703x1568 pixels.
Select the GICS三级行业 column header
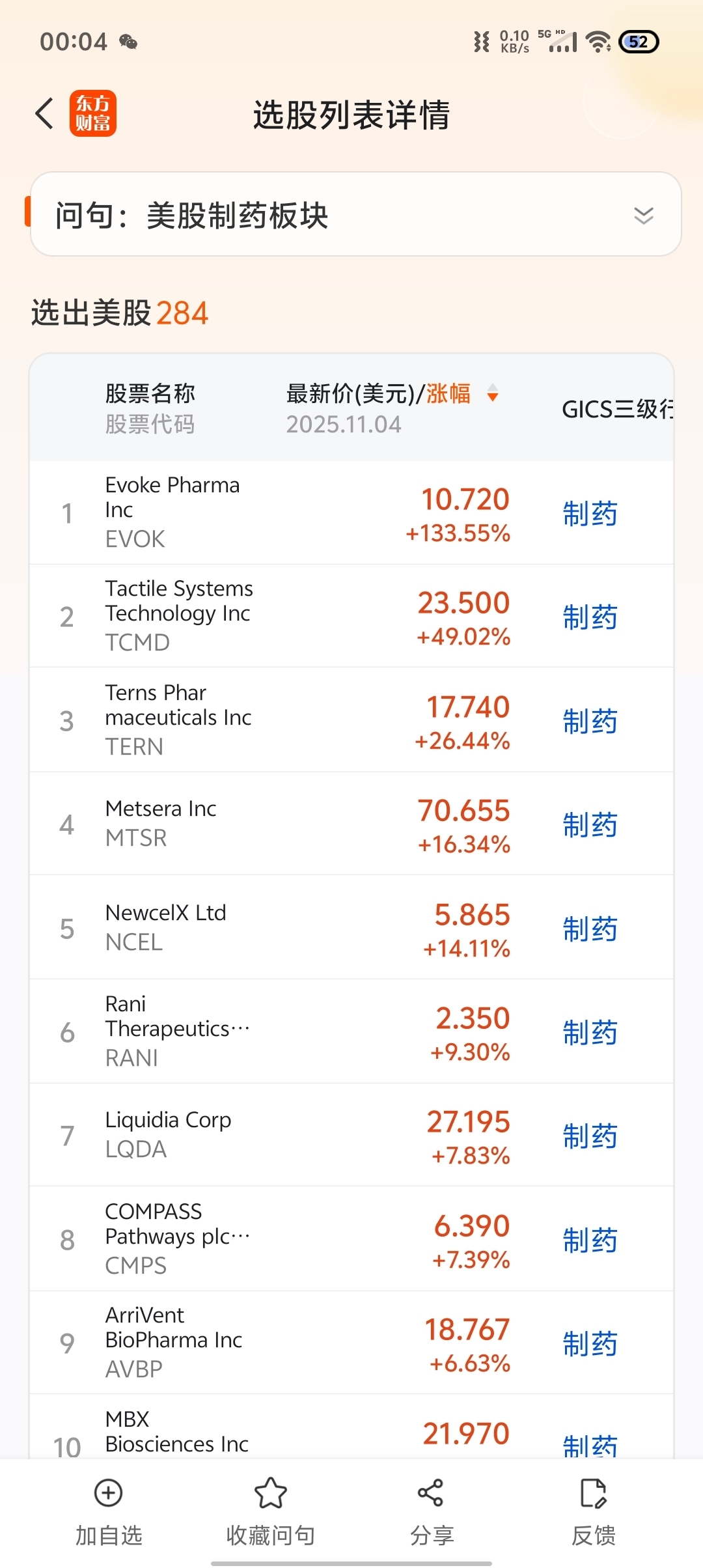[616, 409]
